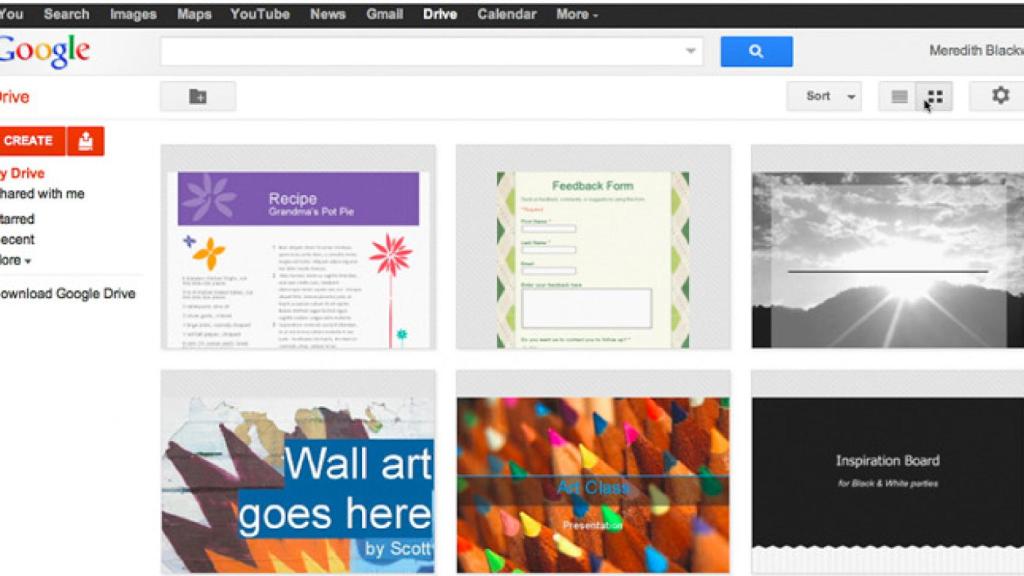Open Calendar from the top navigation
Image resolution: width=1024 pixels, height=576 pixels.
click(507, 14)
